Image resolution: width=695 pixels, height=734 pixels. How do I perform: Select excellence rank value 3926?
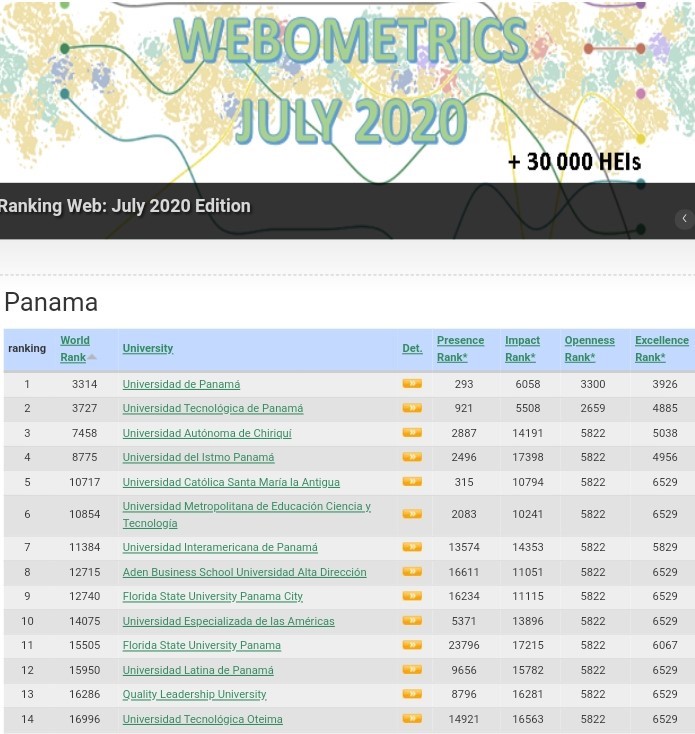[665, 384]
